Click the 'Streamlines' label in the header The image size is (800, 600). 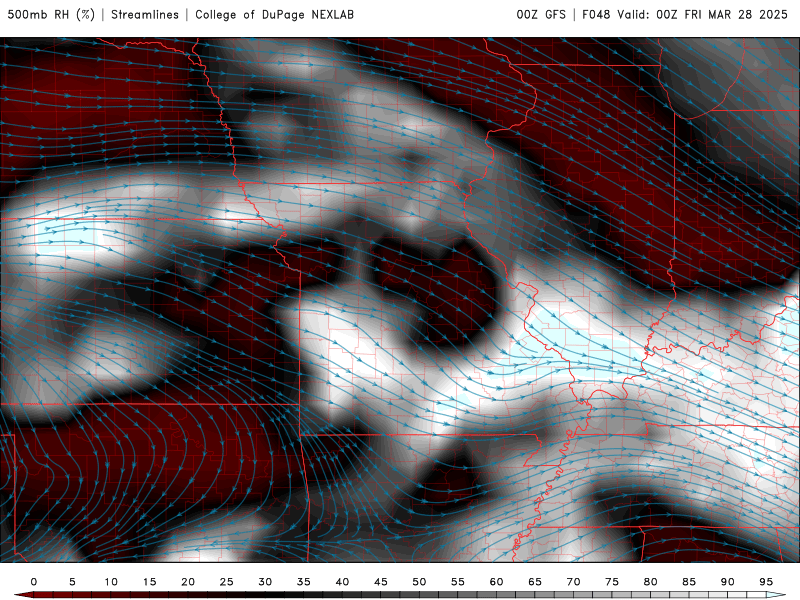145,14
